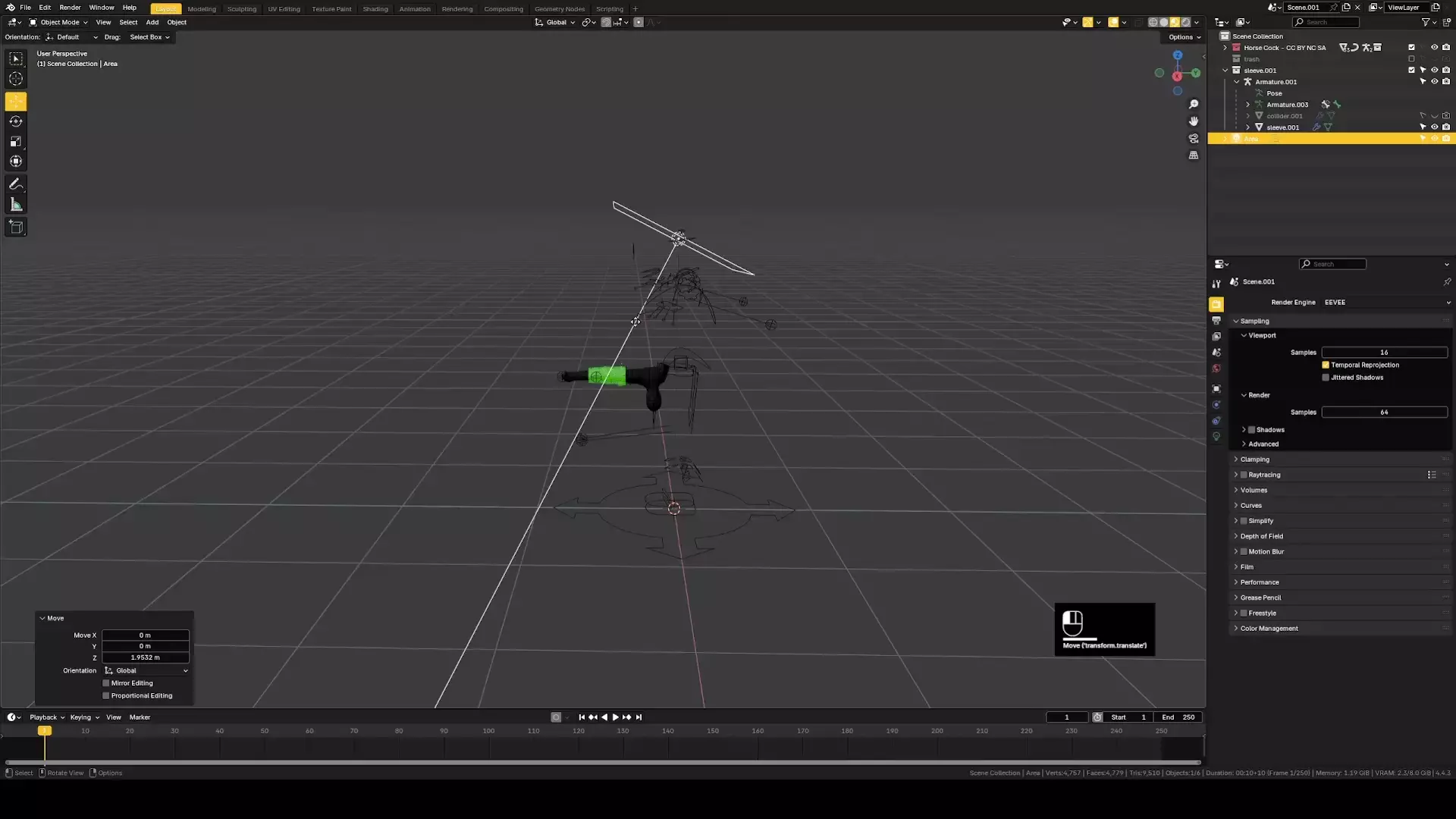Expand the Color Management panel

tap(1269, 629)
